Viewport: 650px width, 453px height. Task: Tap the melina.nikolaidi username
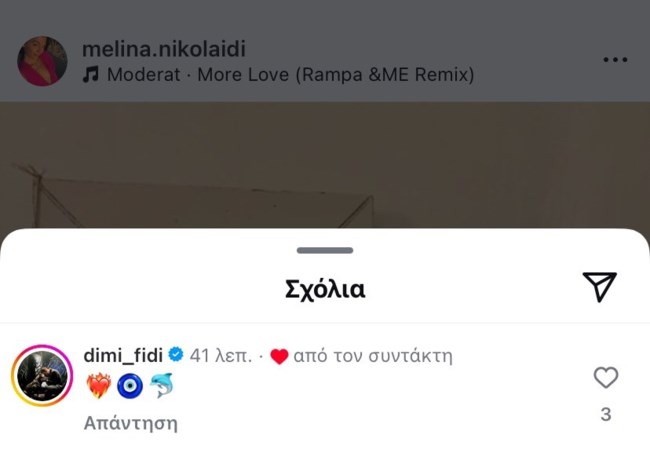[163, 49]
